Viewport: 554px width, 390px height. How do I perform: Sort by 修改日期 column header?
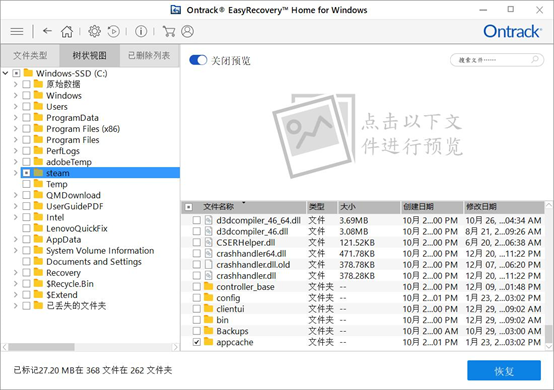pyautogui.click(x=503, y=207)
